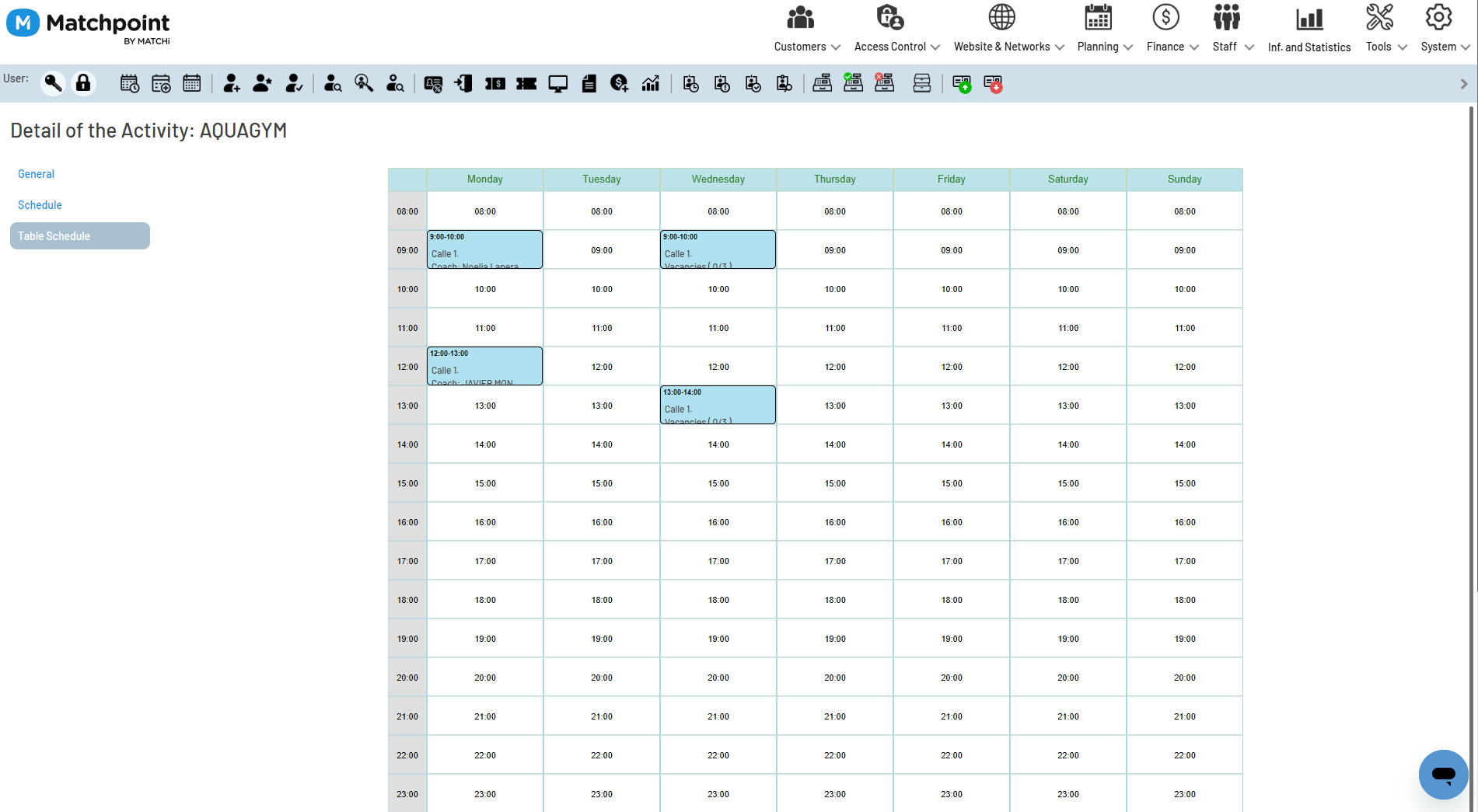Image resolution: width=1478 pixels, height=812 pixels.
Task: Open the Access Control dropdown menu
Action: 897,30
